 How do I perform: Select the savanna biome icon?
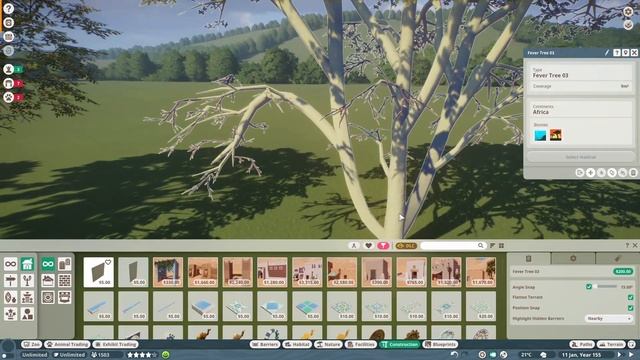556,135
